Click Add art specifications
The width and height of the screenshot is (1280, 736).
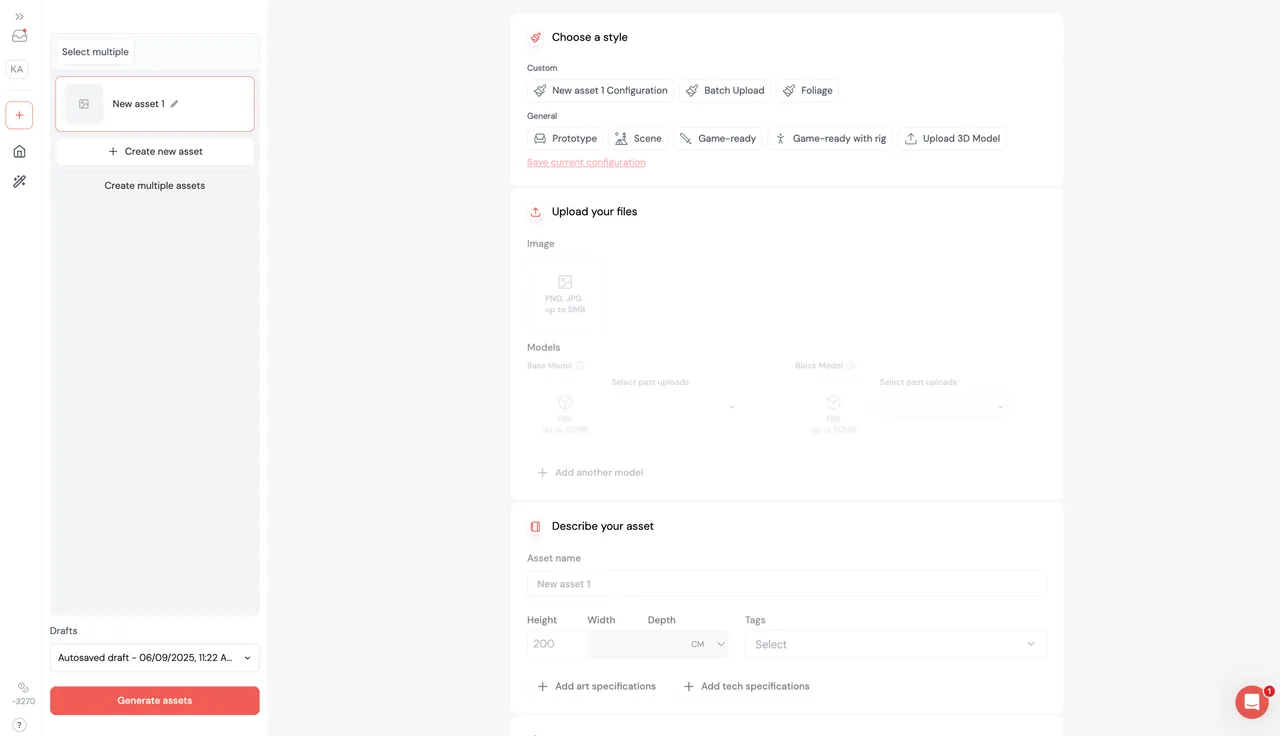click(597, 687)
